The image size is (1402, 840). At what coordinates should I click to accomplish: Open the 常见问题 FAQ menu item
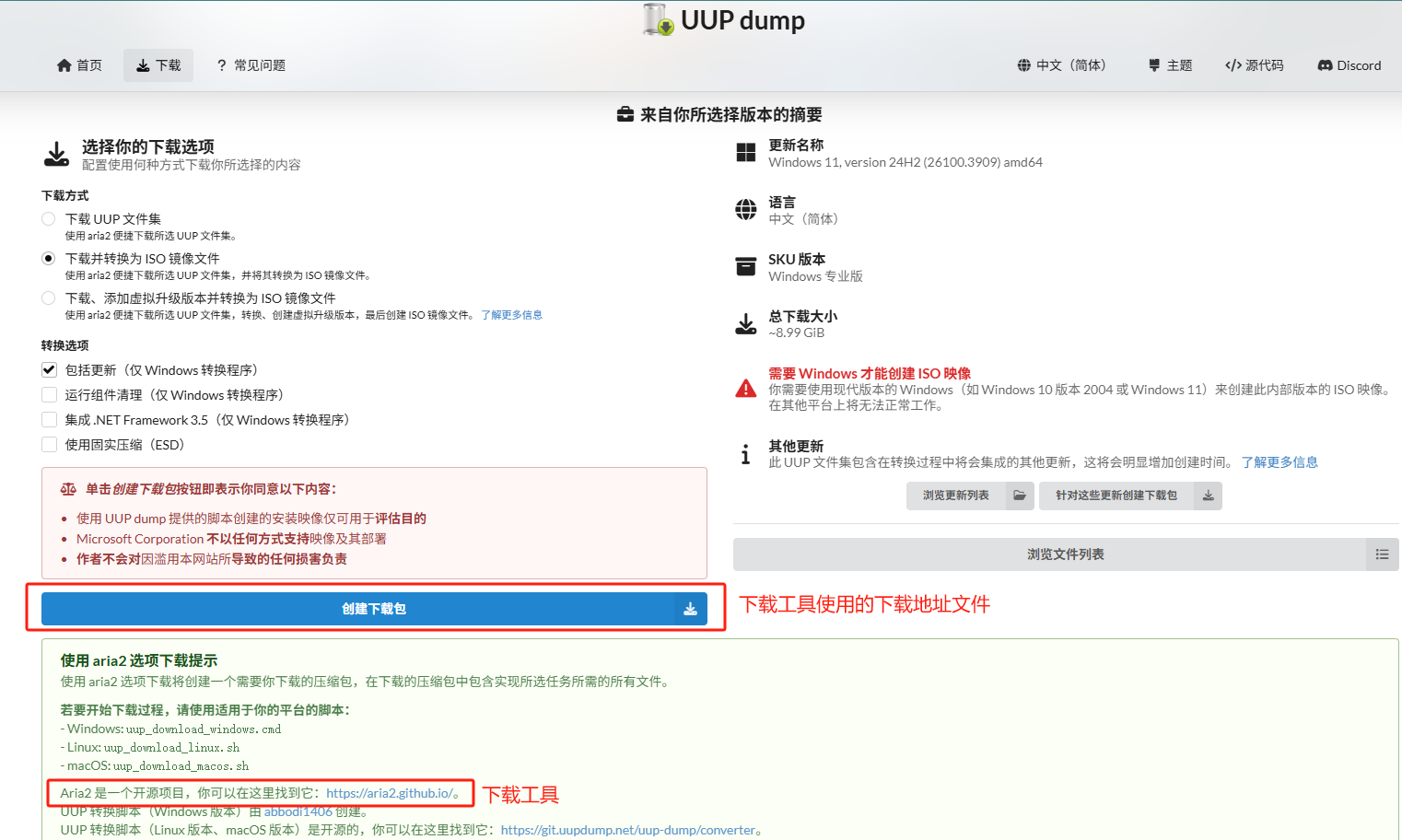coord(251,65)
